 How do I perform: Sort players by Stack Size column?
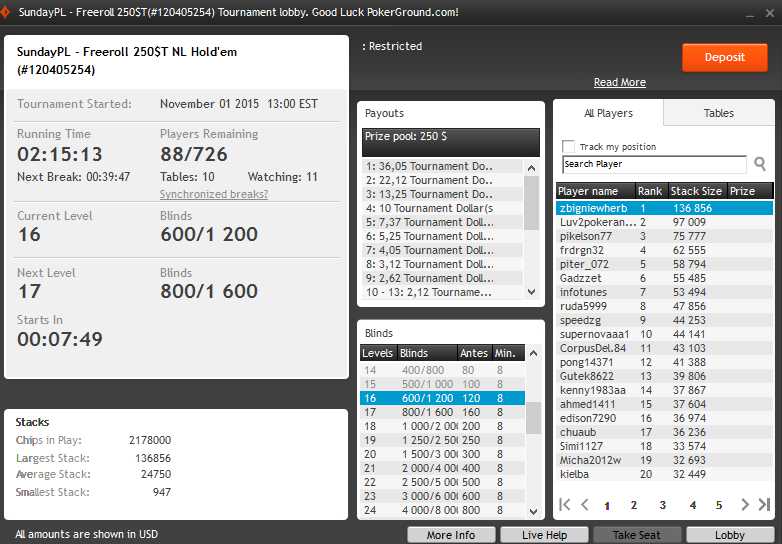(x=696, y=190)
